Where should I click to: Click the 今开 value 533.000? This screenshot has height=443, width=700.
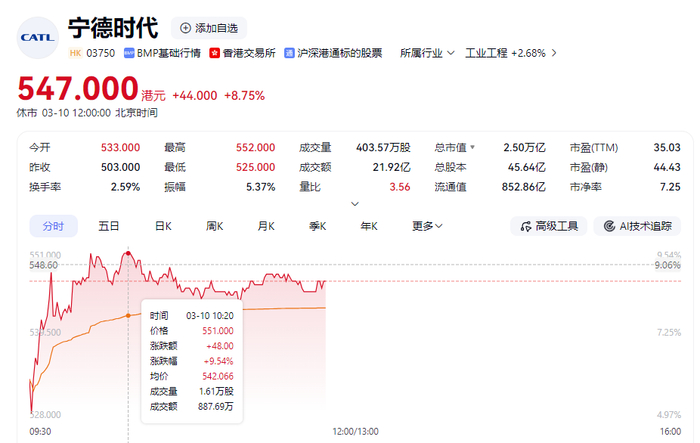tap(121, 147)
